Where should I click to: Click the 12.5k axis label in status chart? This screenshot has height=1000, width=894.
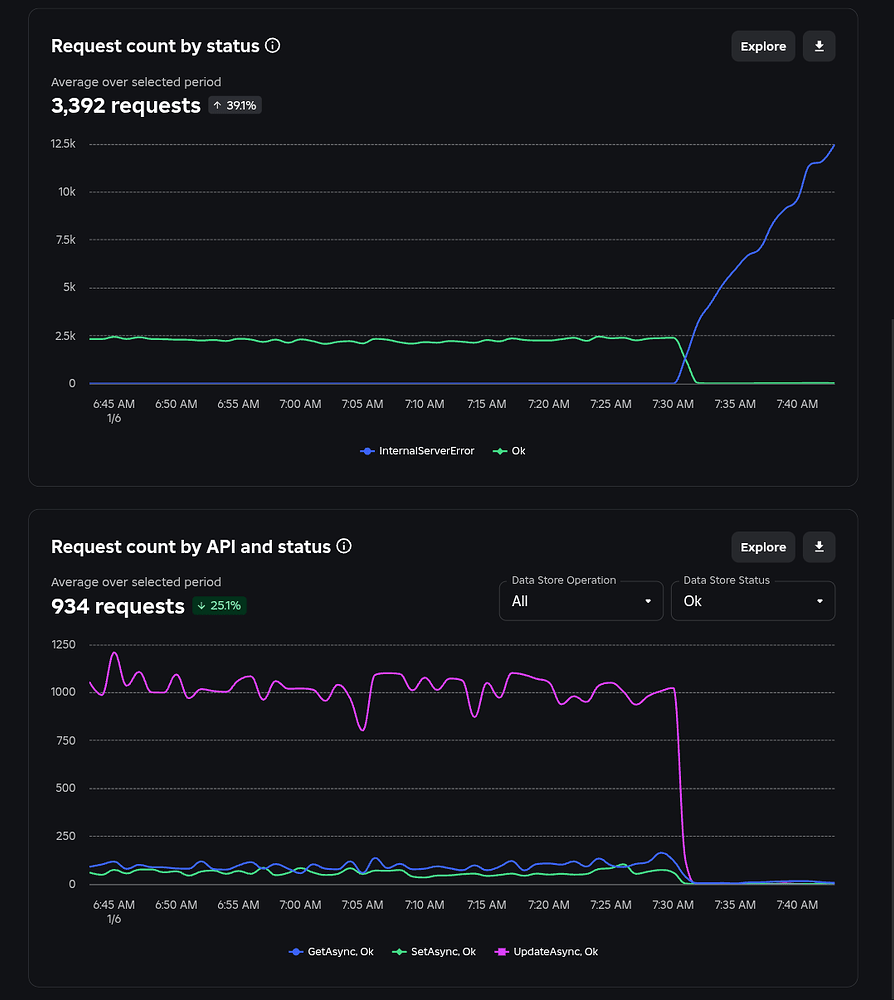[63, 144]
